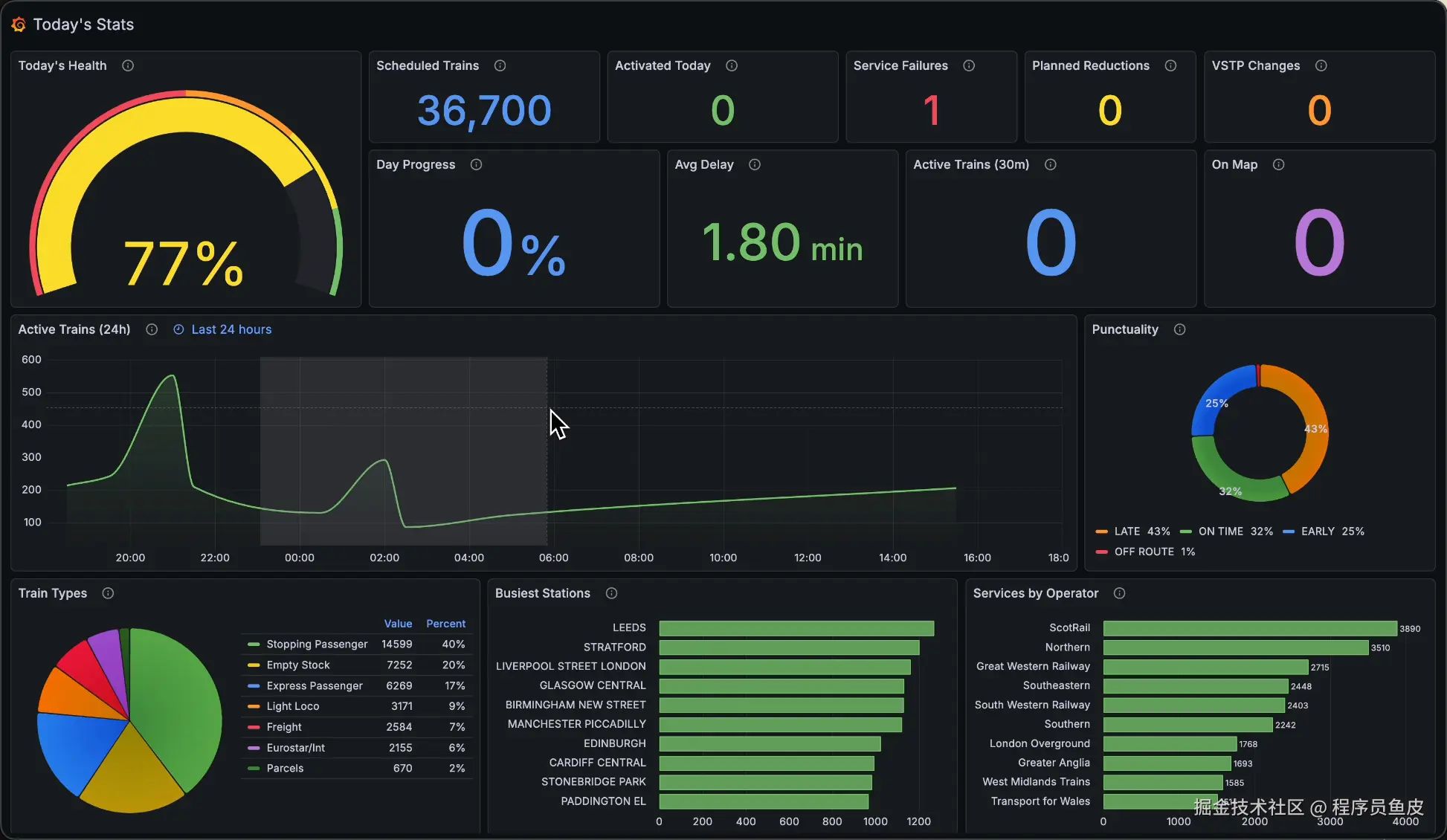Click info icon next to Scheduled Trains
1447x840 pixels.
point(500,65)
